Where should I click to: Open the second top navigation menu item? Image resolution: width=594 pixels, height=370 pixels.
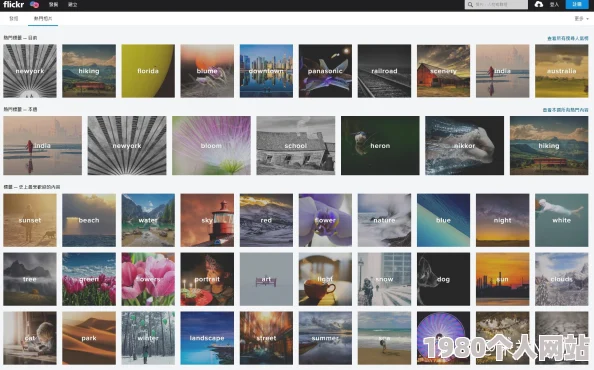pos(72,5)
